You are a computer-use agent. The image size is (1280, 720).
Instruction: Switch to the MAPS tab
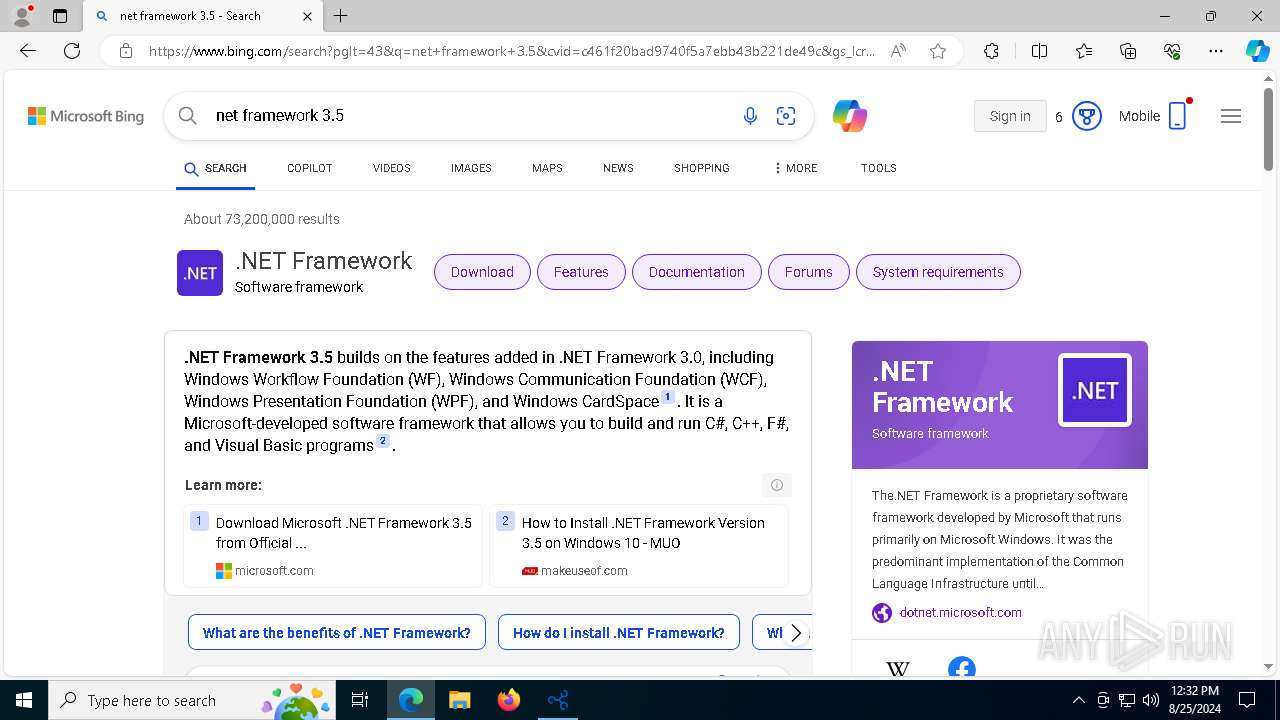coord(547,168)
